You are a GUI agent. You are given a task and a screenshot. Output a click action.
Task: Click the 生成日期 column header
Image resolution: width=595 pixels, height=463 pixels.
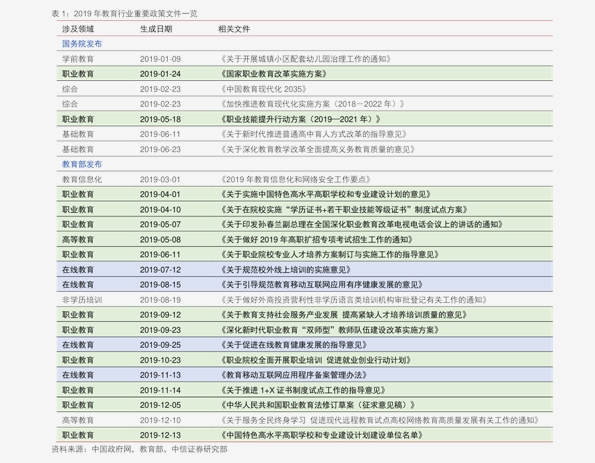[x=156, y=29]
